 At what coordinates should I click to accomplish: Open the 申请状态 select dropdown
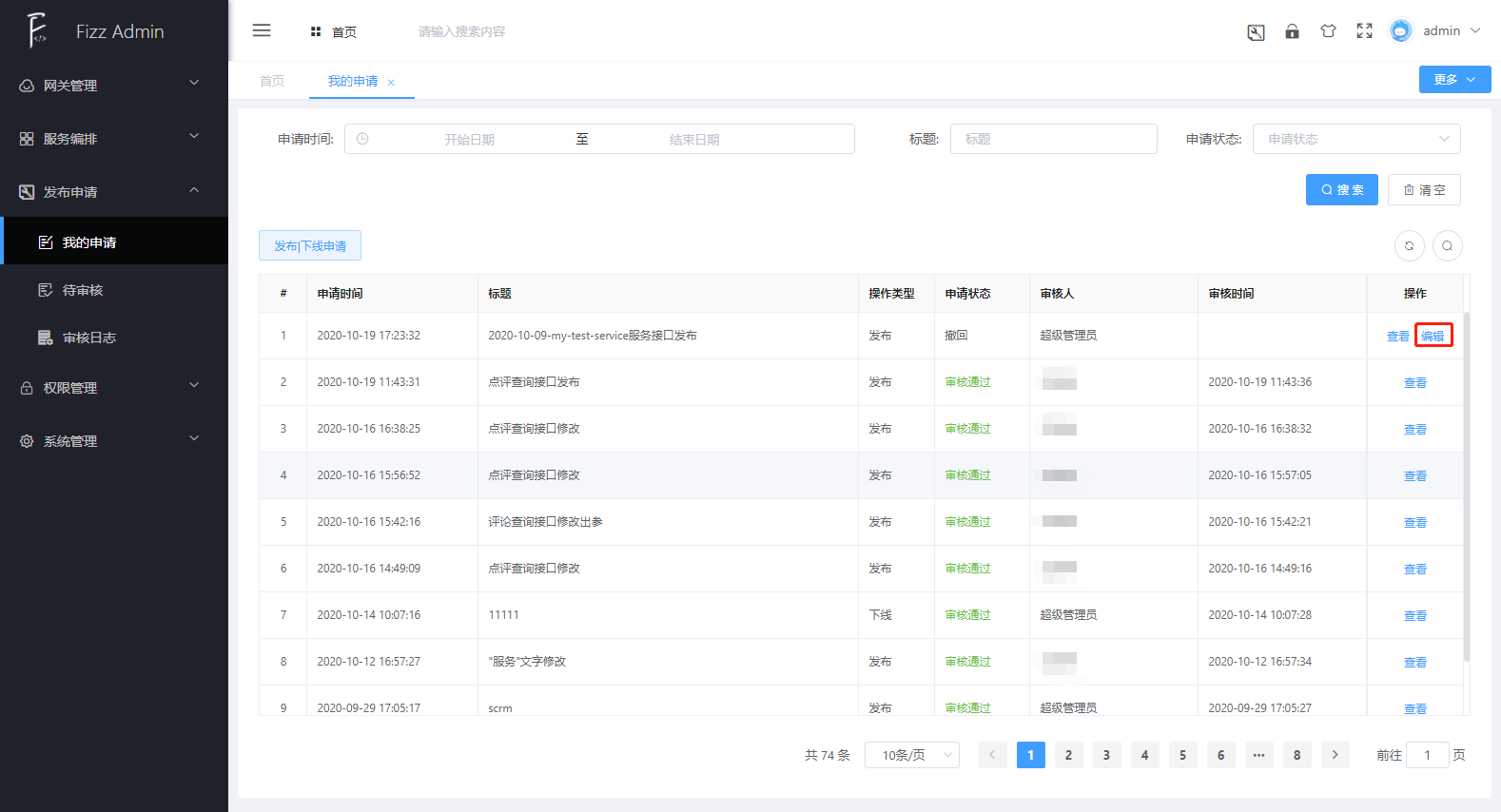(x=1356, y=139)
